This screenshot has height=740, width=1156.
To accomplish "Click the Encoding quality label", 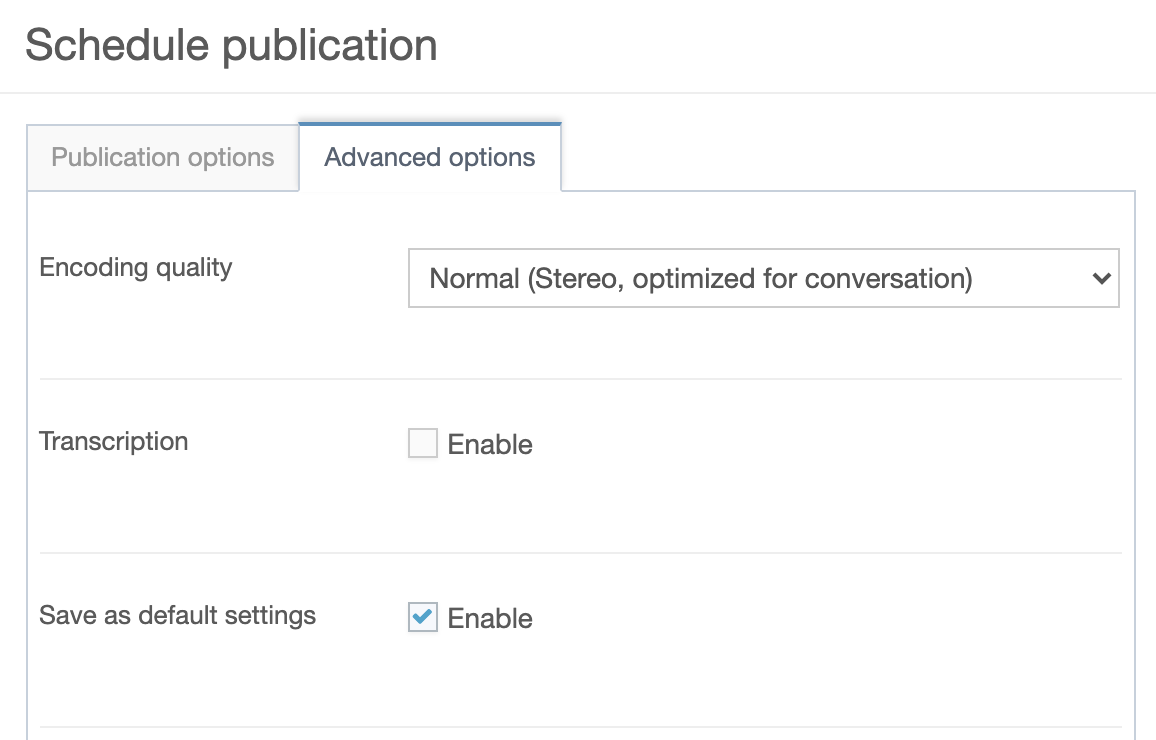I will 136,268.
